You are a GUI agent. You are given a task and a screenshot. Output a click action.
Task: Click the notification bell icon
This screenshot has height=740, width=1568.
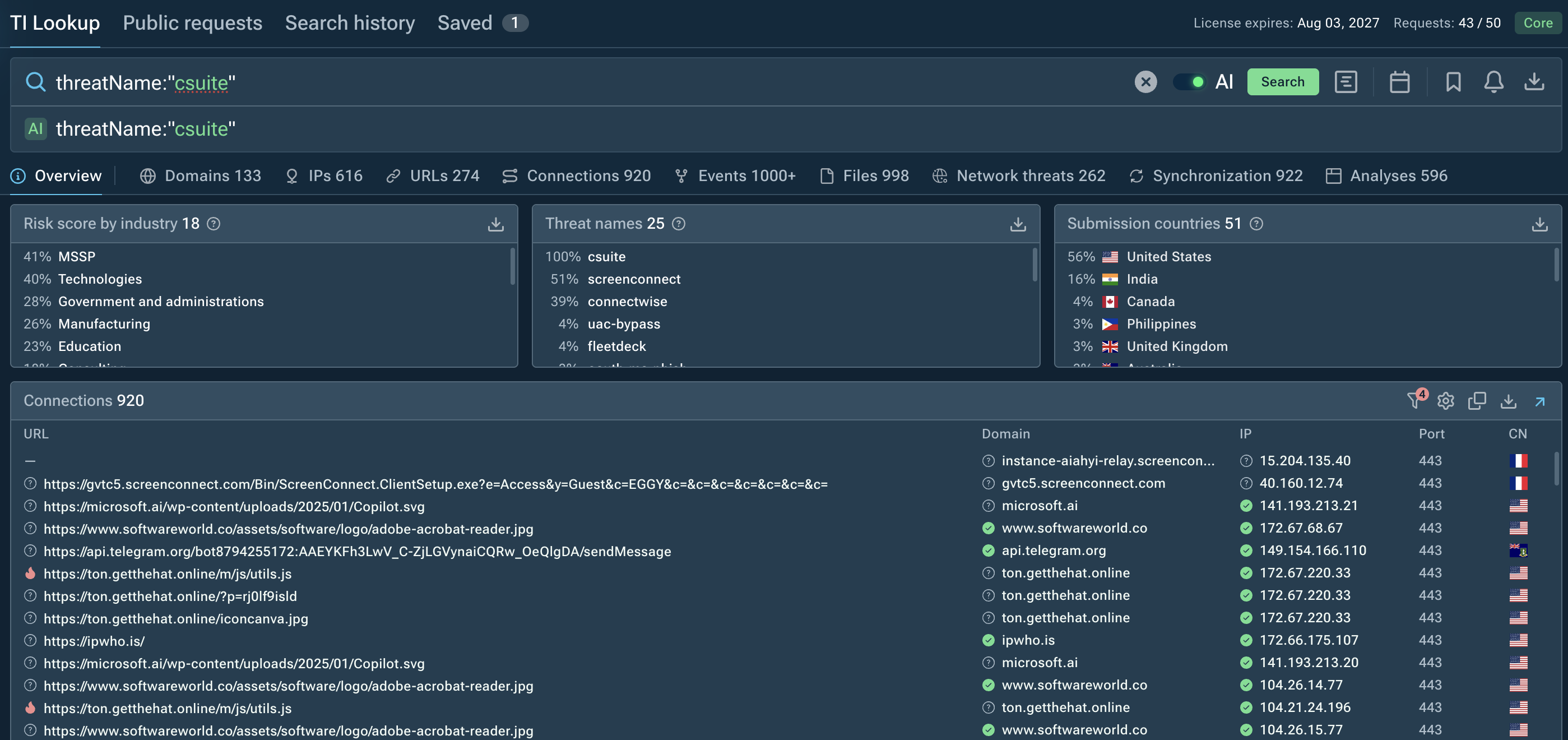(1493, 82)
